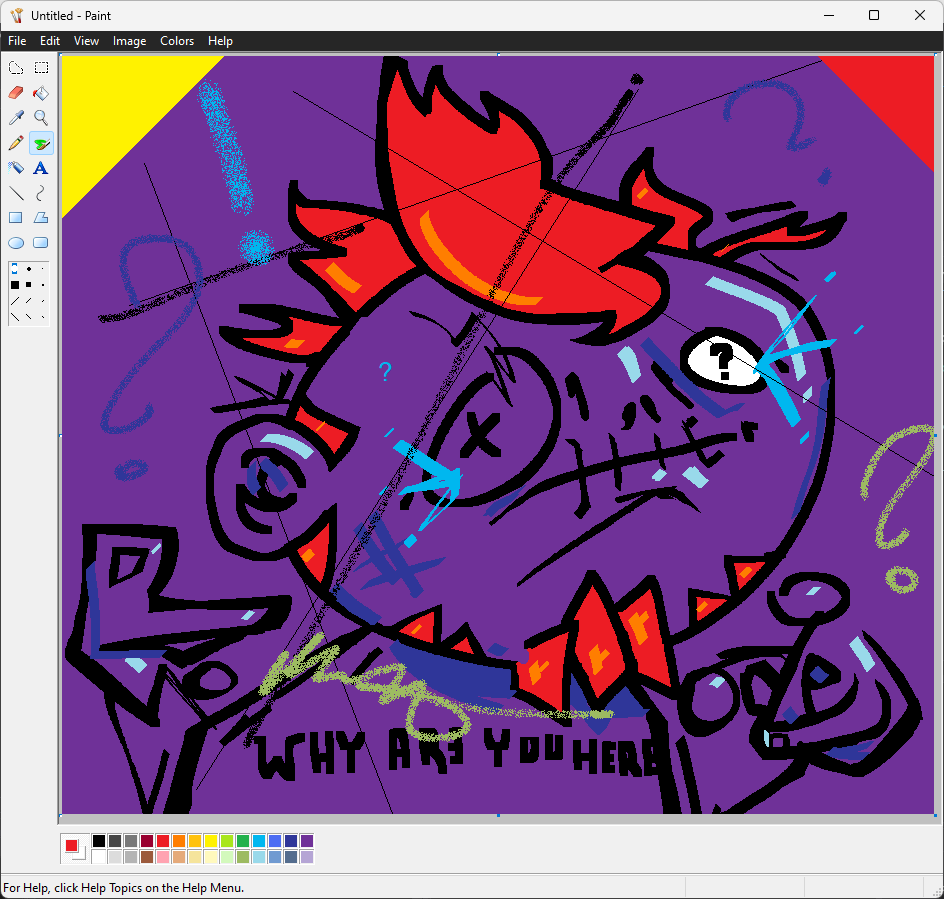Open the File menu
The width and height of the screenshot is (944, 899).
[x=17, y=41]
